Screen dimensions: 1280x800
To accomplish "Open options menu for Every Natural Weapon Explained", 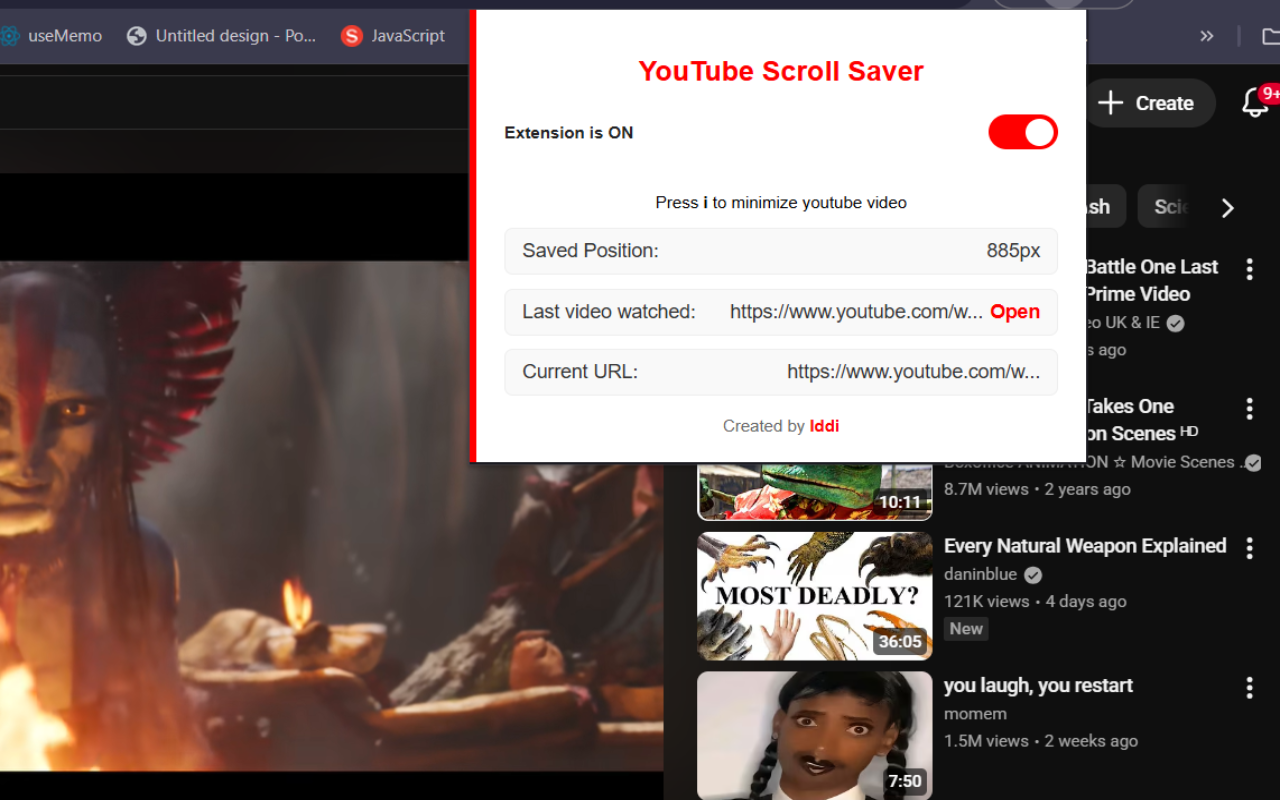I will tap(1249, 548).
